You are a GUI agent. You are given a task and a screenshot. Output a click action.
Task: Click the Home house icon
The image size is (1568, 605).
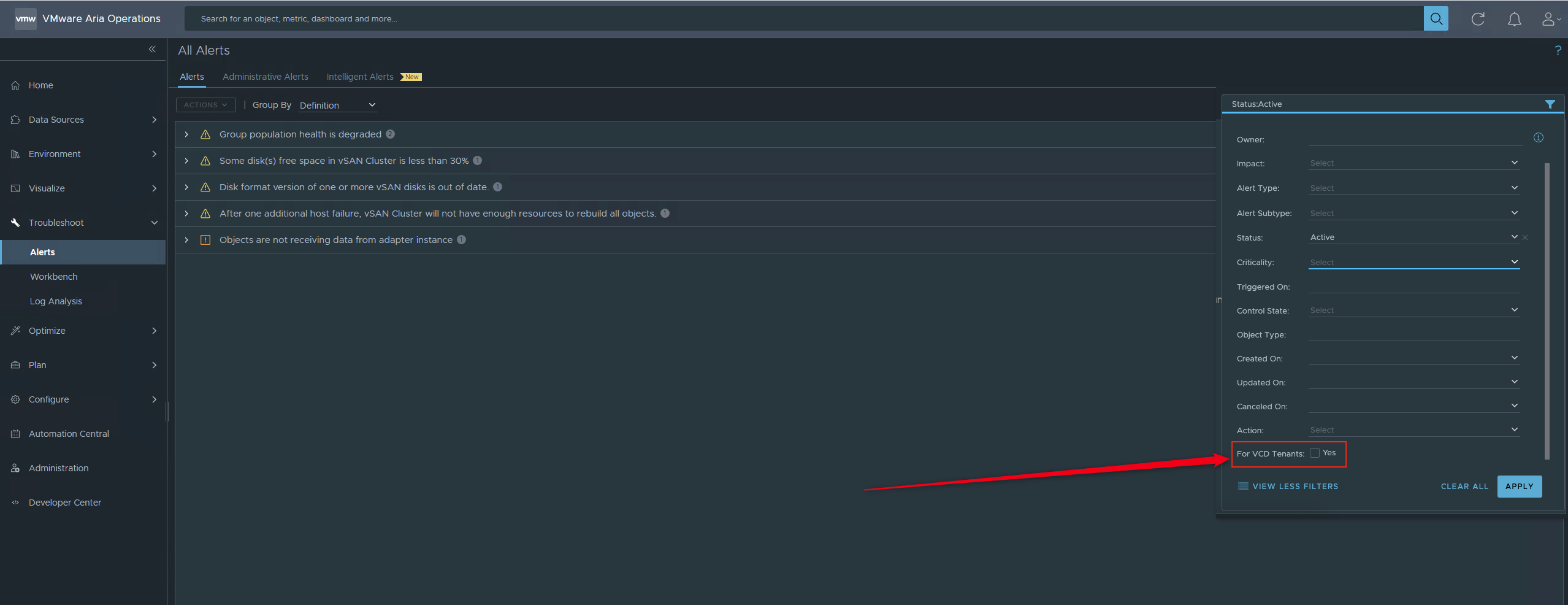coord(15,85)
